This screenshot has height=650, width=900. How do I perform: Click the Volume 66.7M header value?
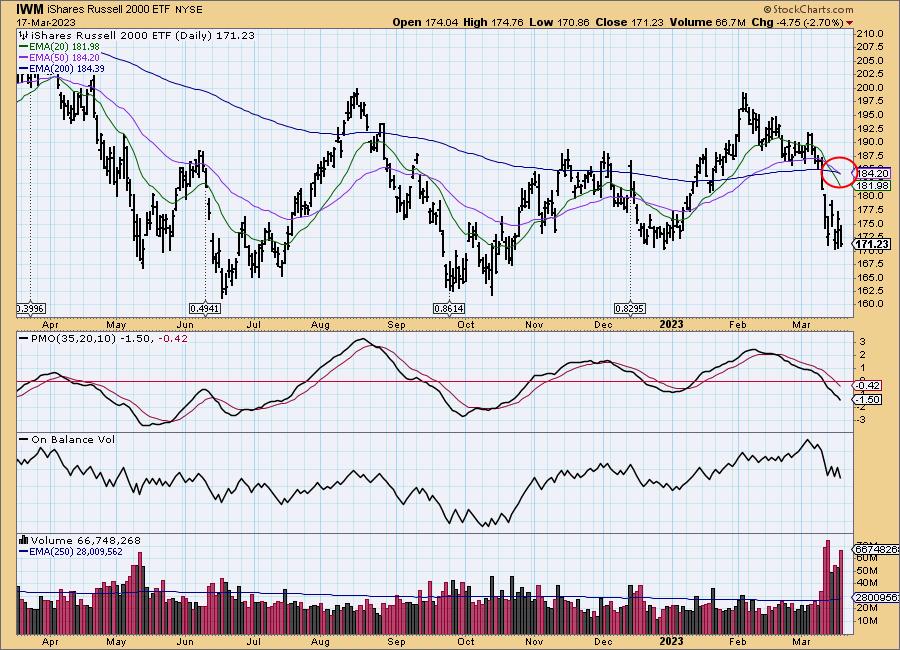[x=707, y=22]
